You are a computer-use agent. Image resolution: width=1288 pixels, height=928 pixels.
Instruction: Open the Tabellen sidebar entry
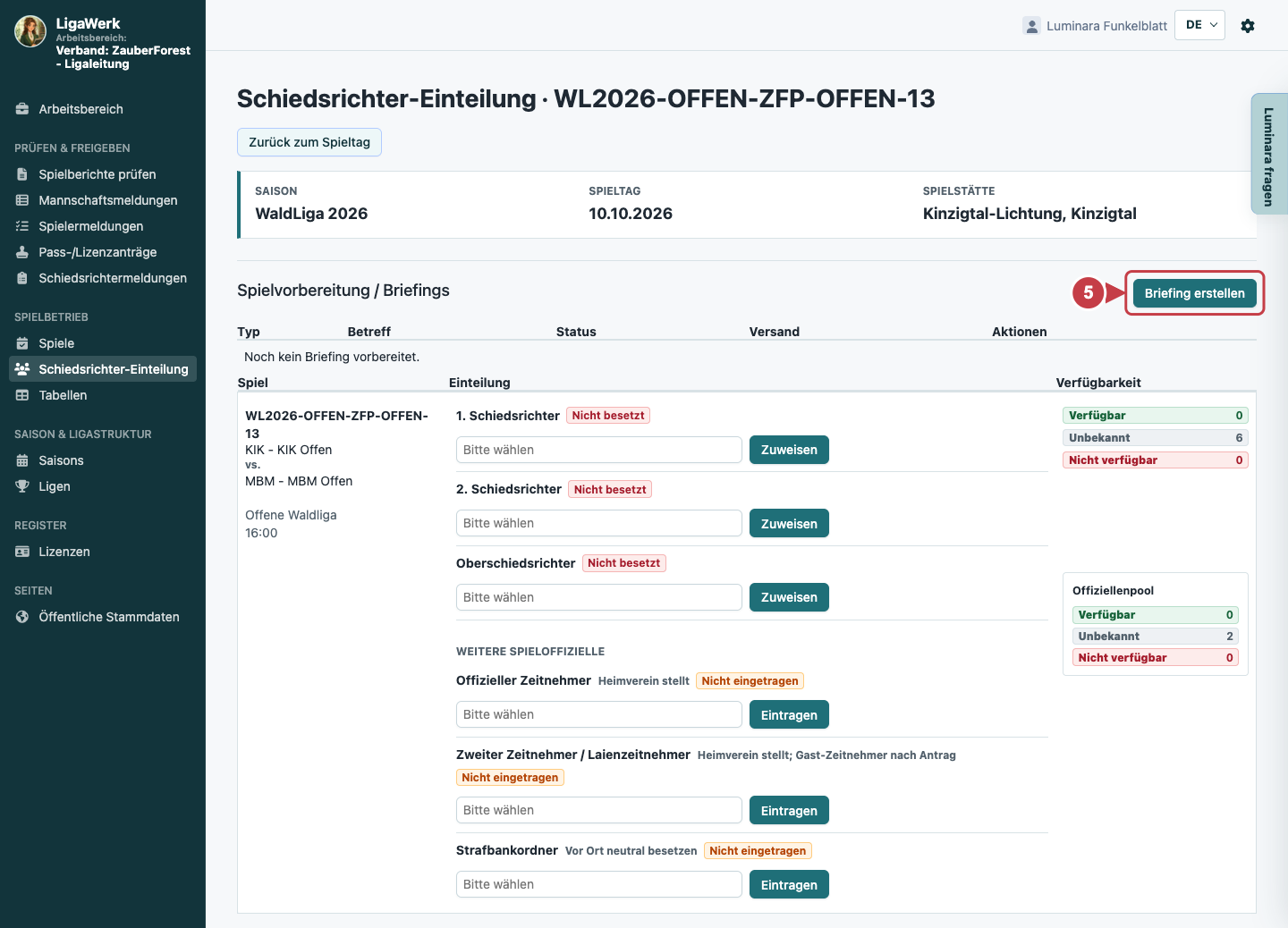point(103,395)
